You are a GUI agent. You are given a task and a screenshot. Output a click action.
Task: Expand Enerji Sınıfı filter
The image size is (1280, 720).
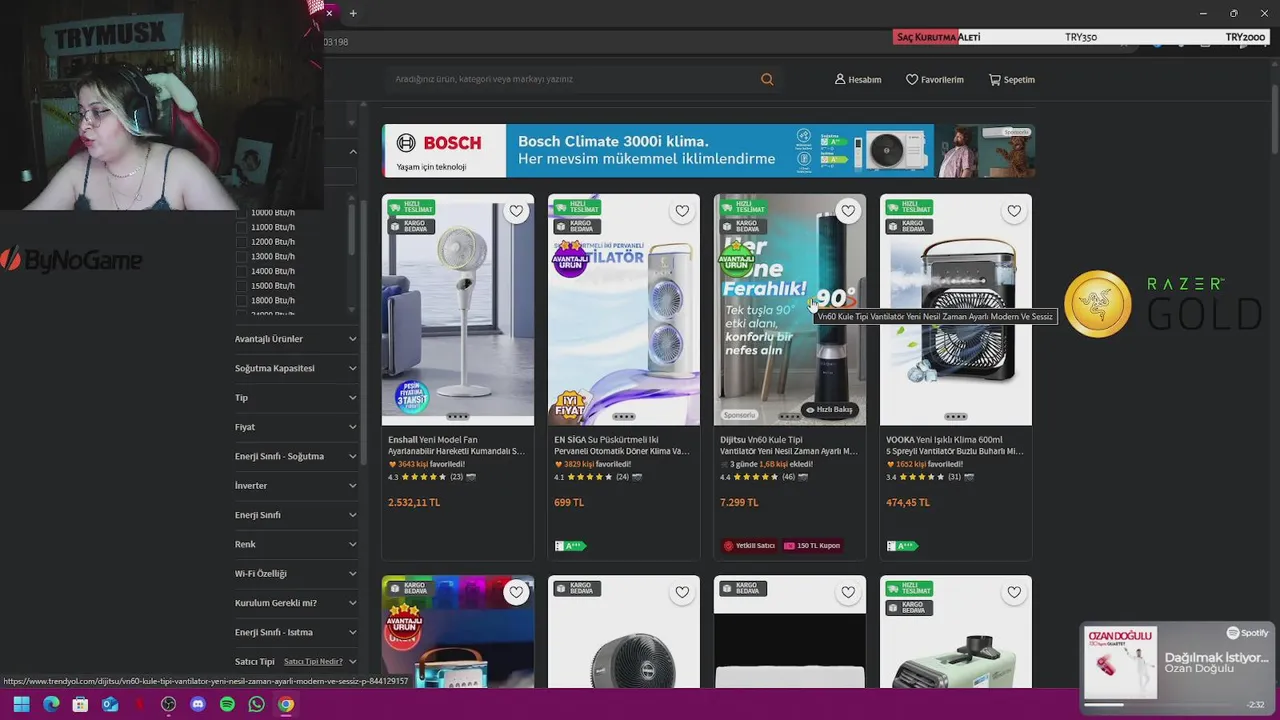coord(296,515)
